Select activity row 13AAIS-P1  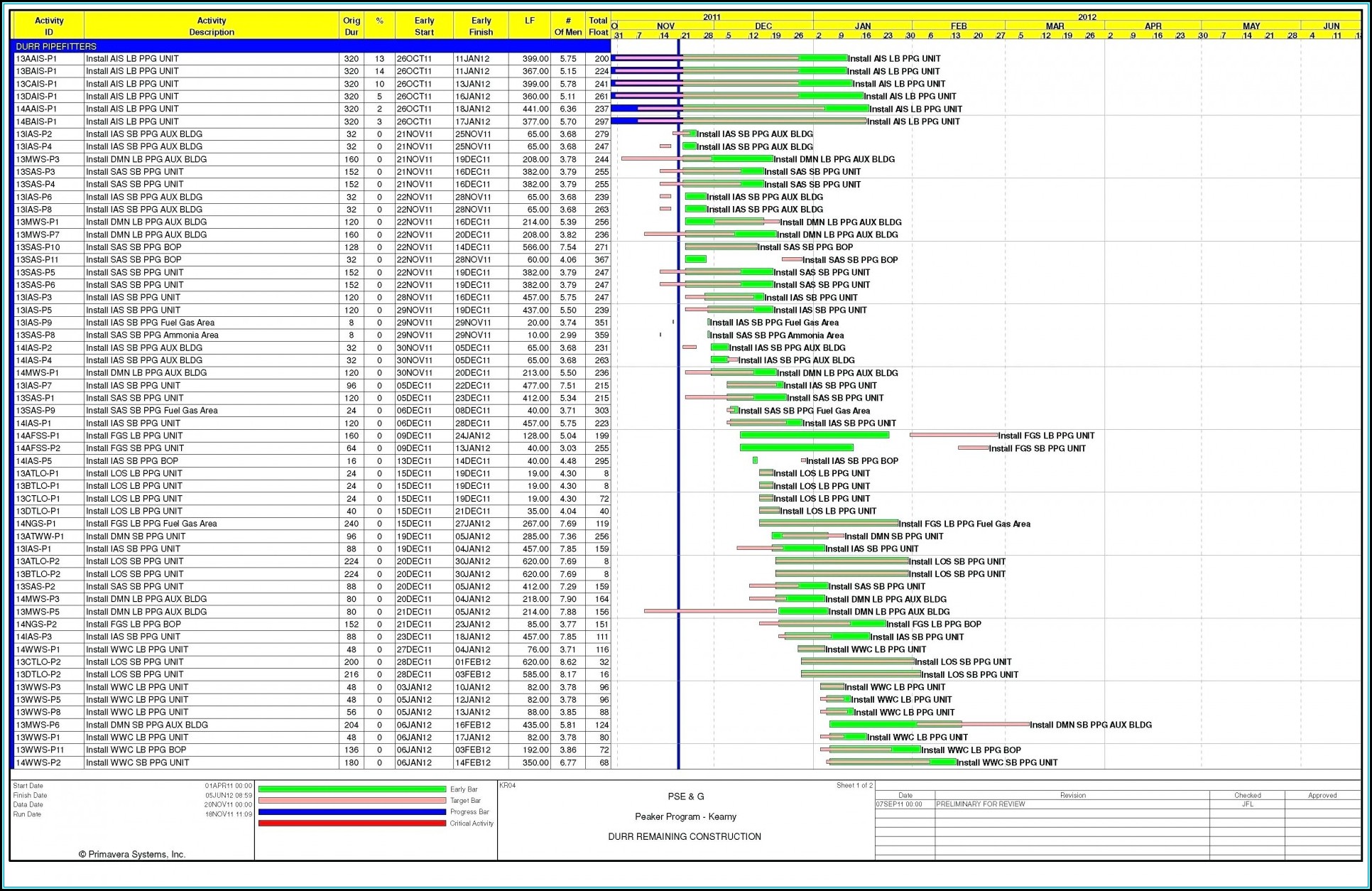coord(37,59)
